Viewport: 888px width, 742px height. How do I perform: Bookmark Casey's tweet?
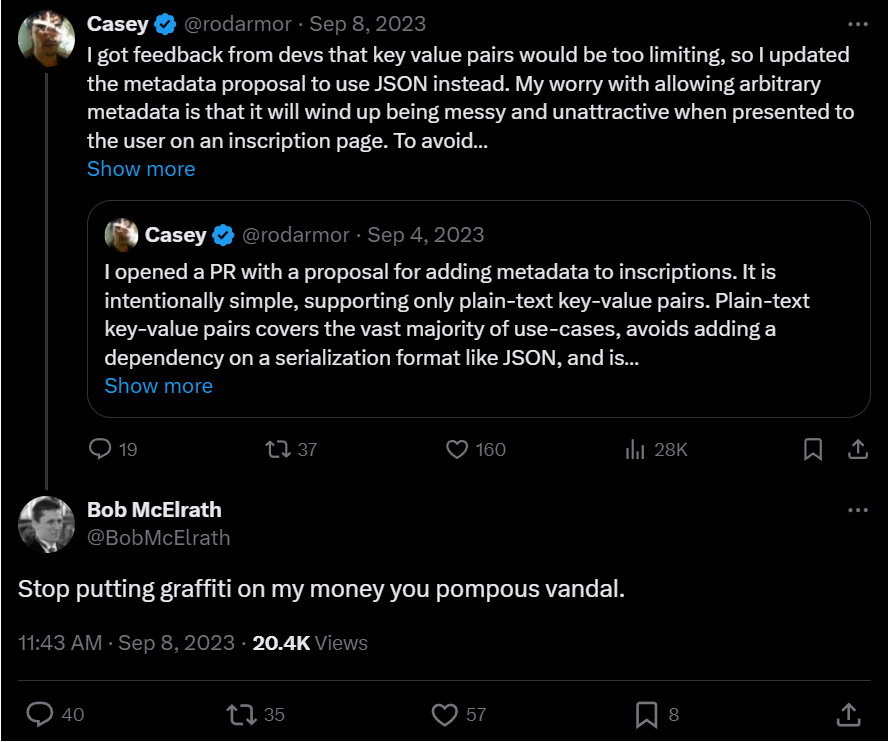pos(813,450)
